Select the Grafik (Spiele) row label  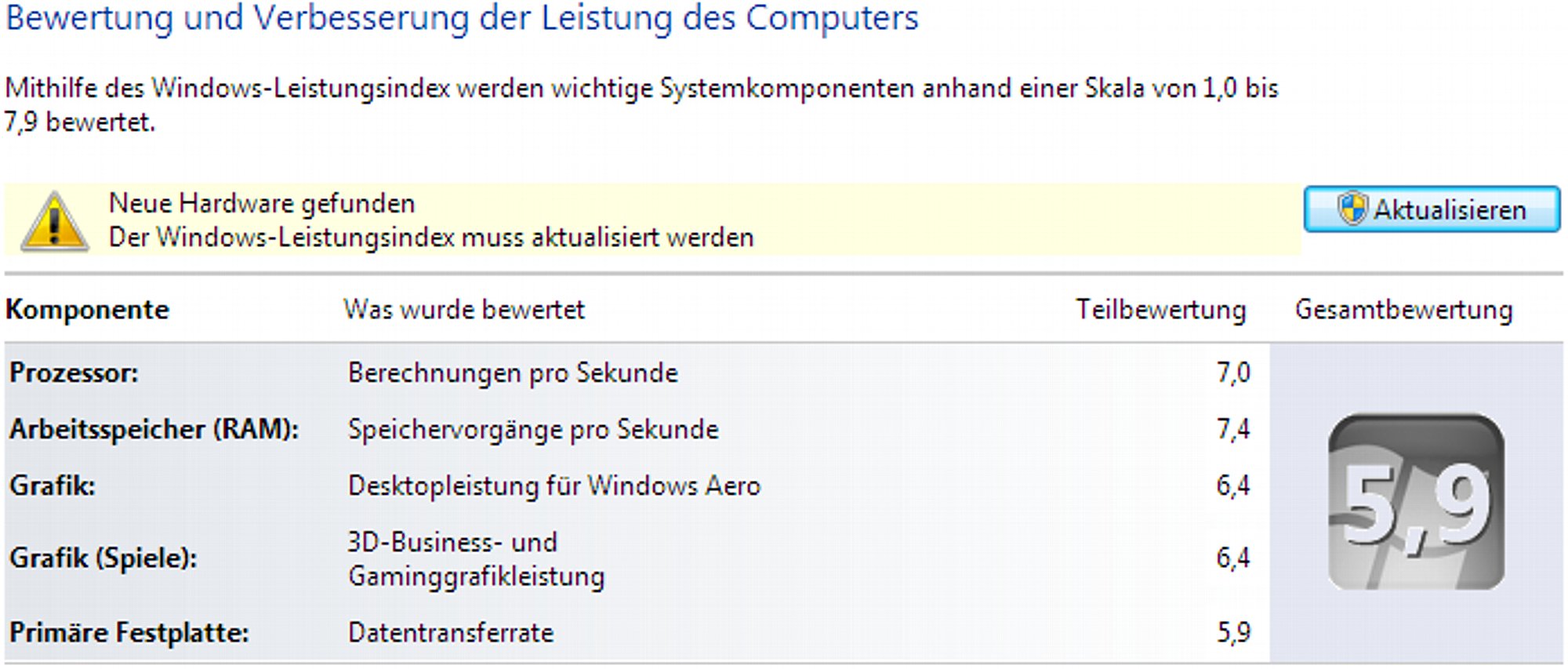pos(103,558)
